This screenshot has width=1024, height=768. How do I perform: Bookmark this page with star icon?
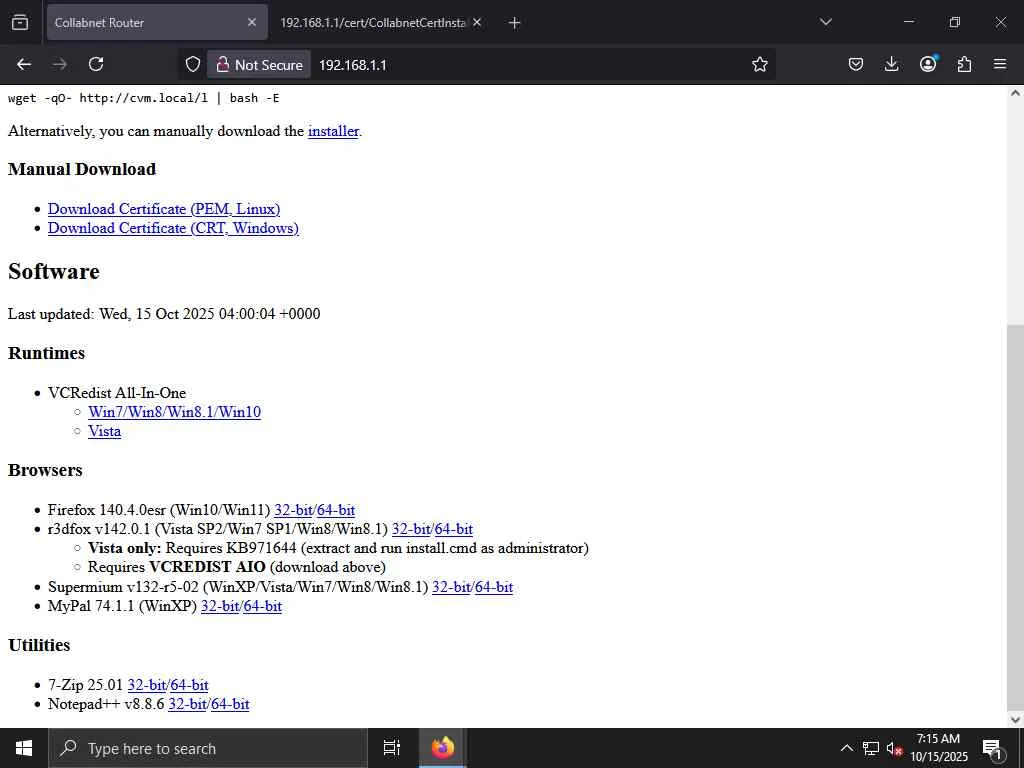coord(759,64)
